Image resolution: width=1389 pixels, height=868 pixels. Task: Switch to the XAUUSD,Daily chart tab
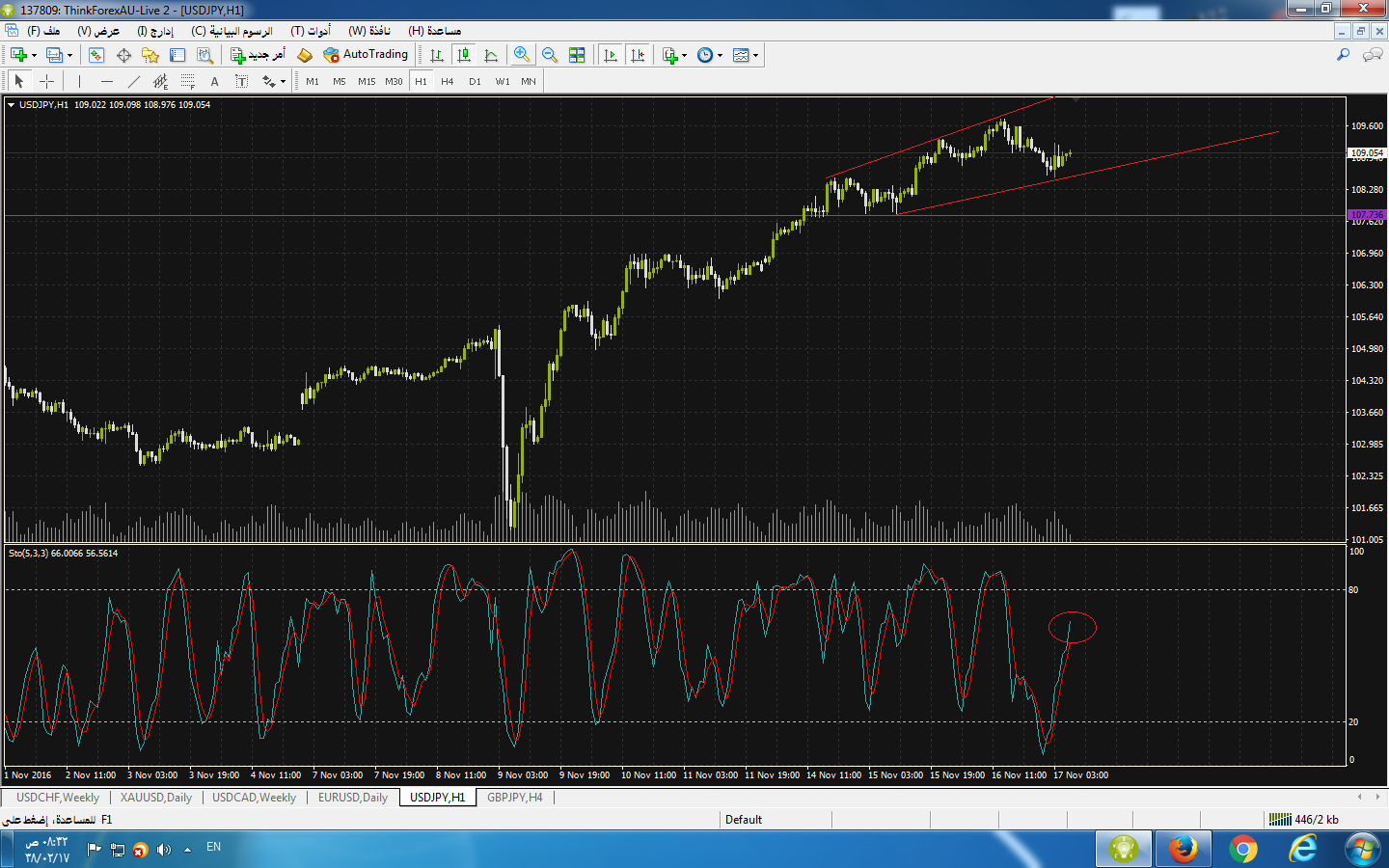point(156,798)
